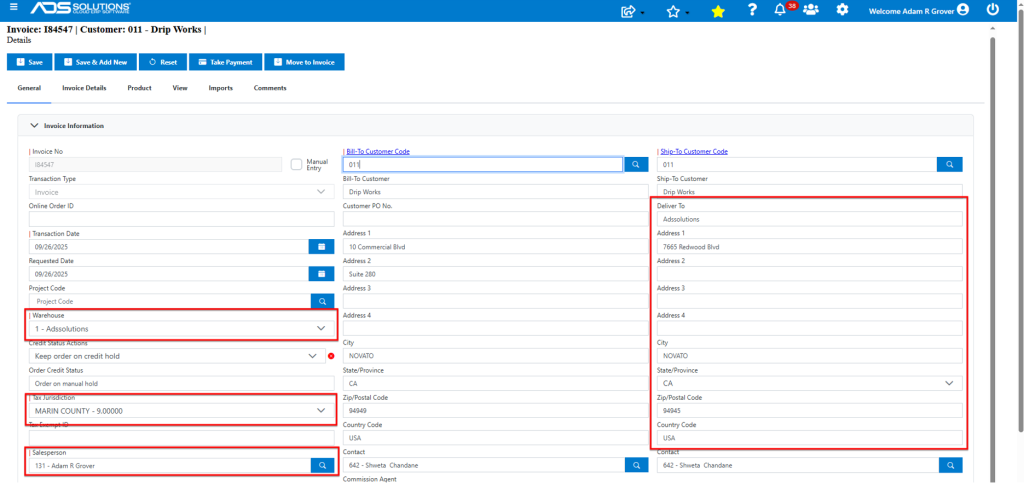1024x483 pixels.
Task: Open the Credit Status Actions dropdown
Action: point(177,356)
